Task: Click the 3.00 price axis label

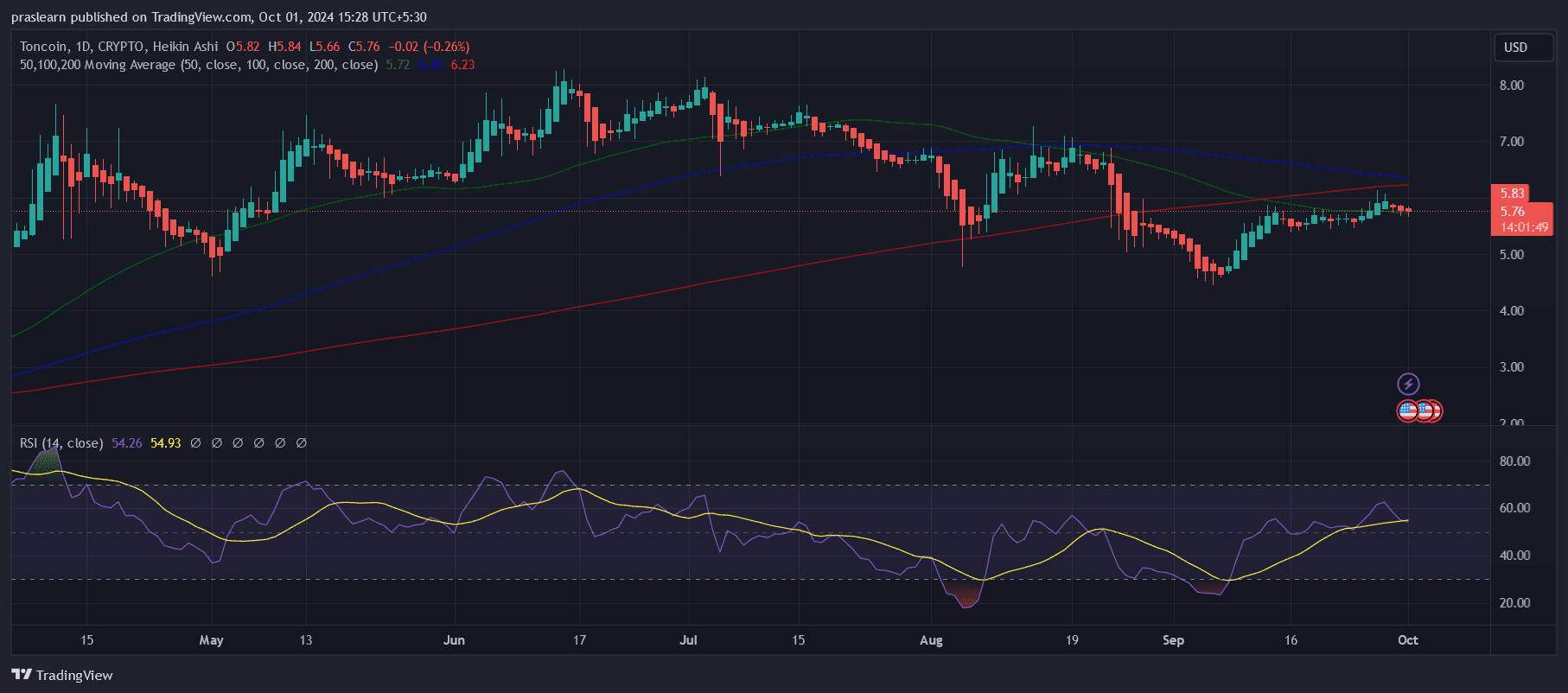Action: [x=1512, y=367]
